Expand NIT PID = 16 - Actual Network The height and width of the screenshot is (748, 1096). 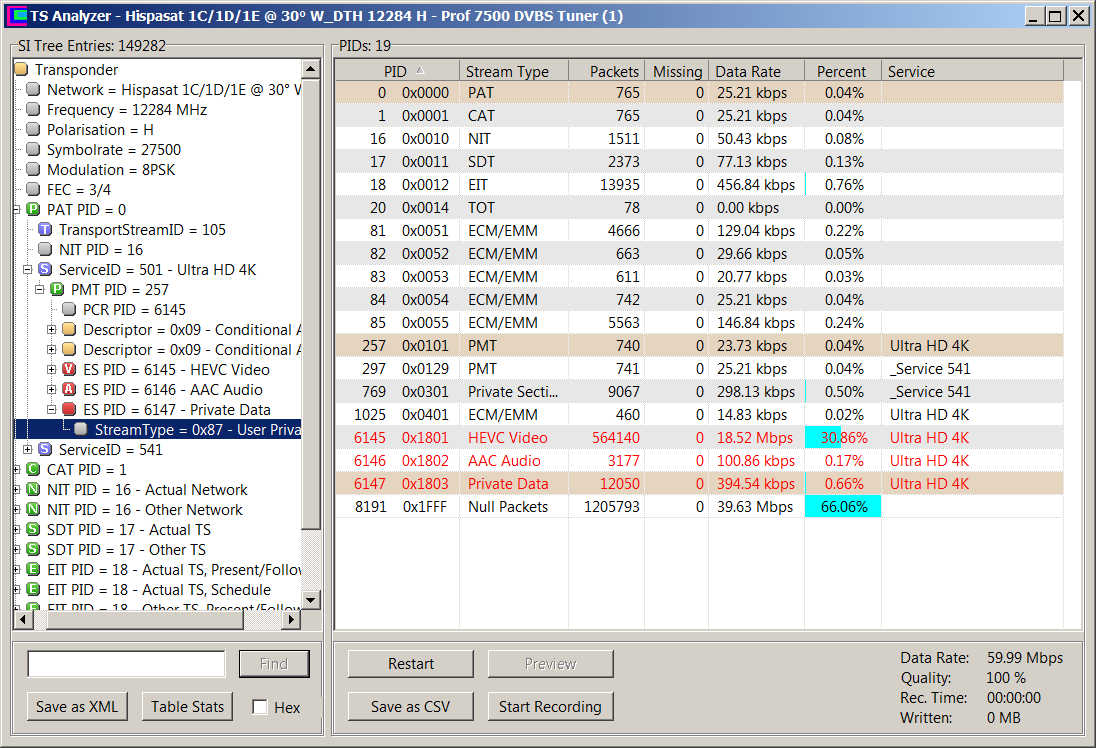(19, 490)
